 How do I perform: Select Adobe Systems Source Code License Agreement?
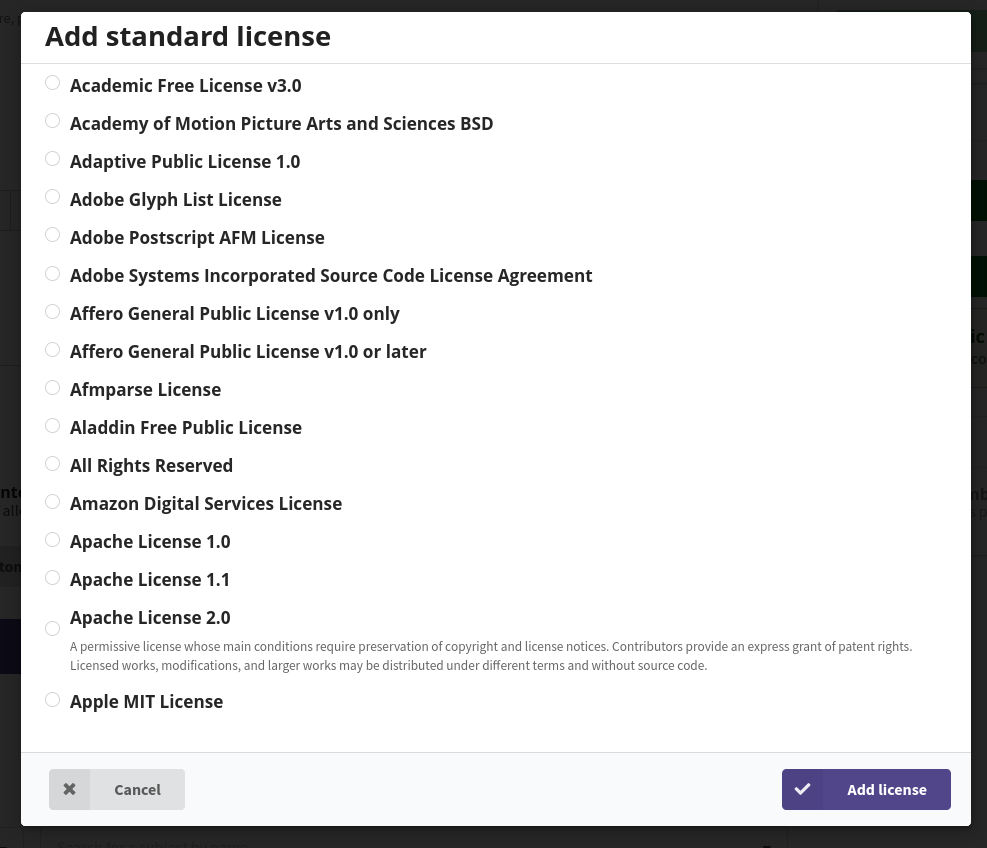click(52, 273)
